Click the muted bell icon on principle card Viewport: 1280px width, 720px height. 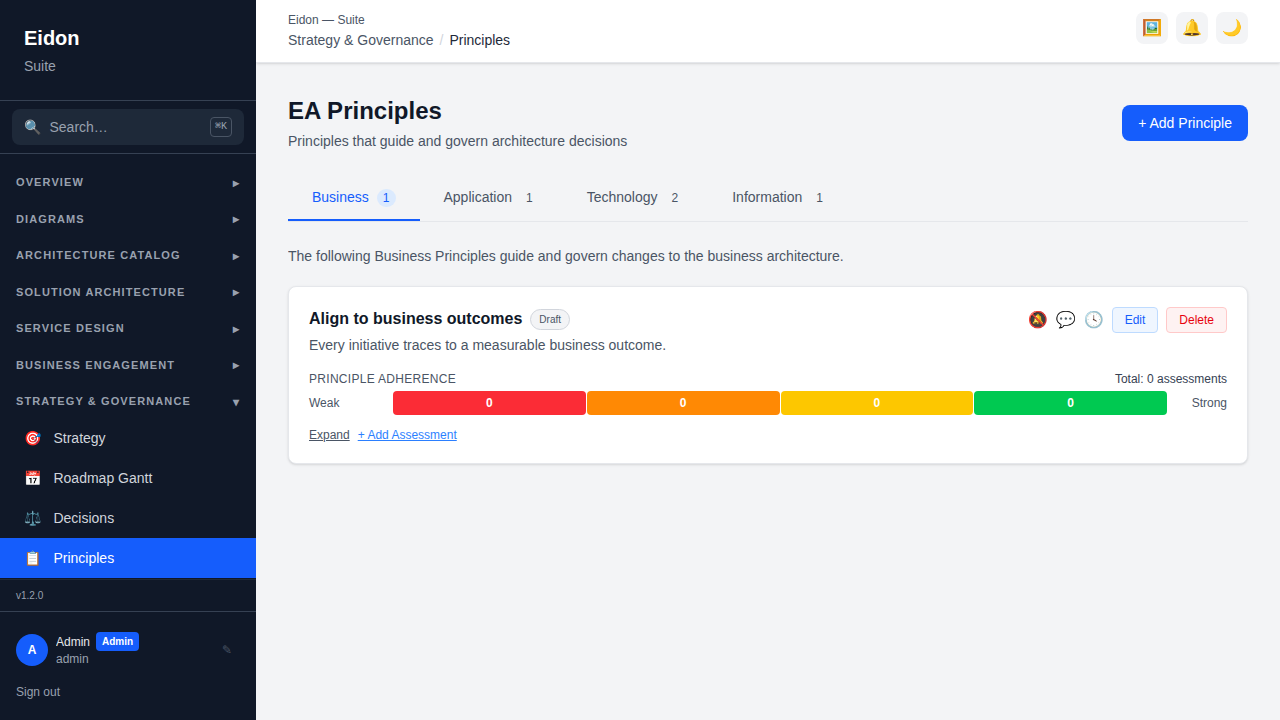1038,320
